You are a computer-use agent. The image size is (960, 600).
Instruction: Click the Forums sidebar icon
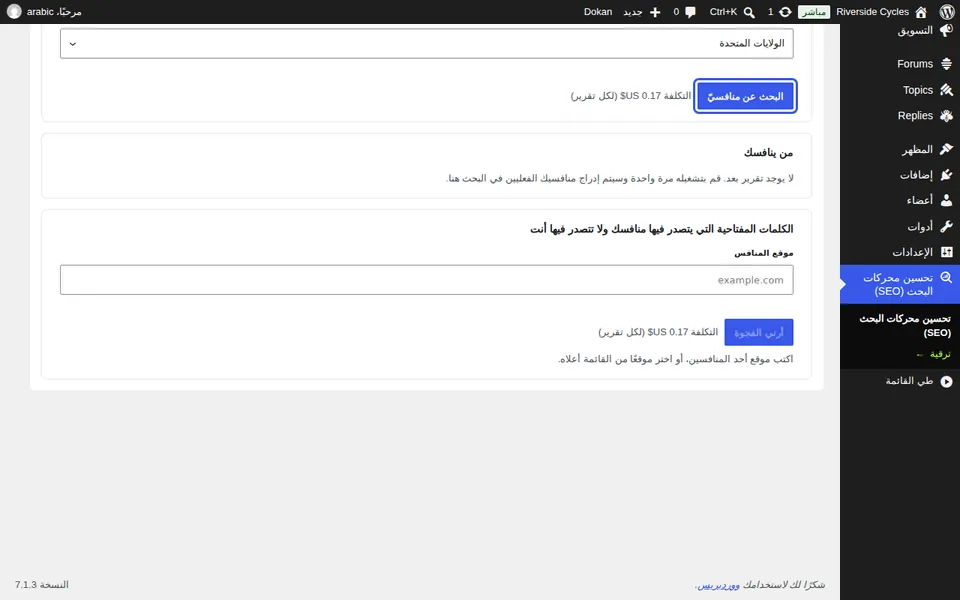[x=947, y=64]
